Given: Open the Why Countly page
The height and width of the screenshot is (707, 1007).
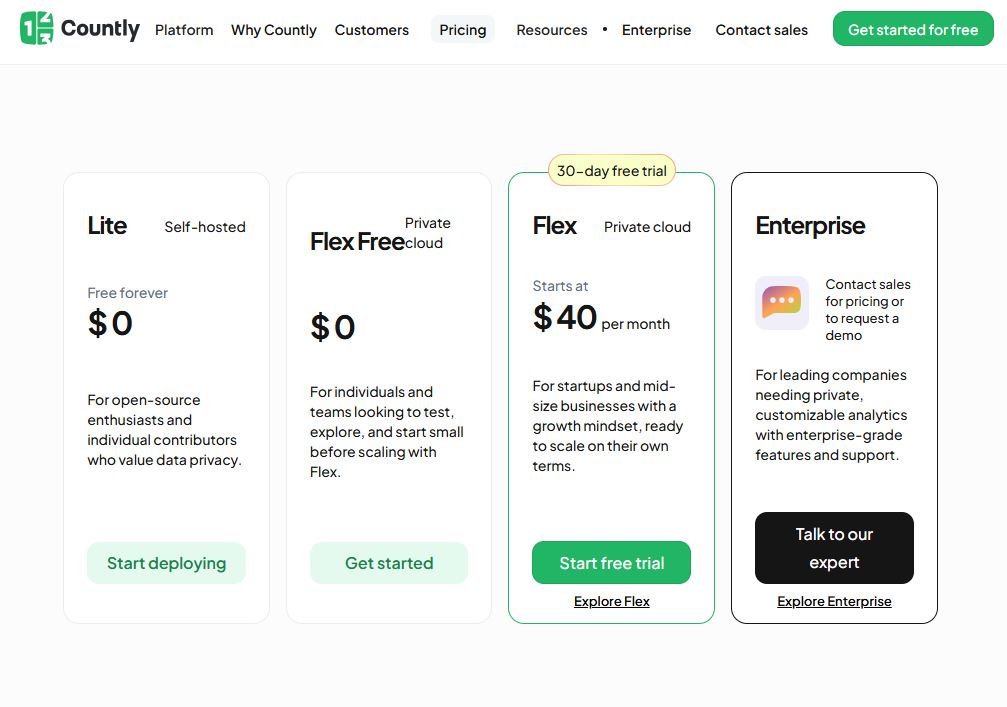Looking at the screenshot, I should (273, 30).
